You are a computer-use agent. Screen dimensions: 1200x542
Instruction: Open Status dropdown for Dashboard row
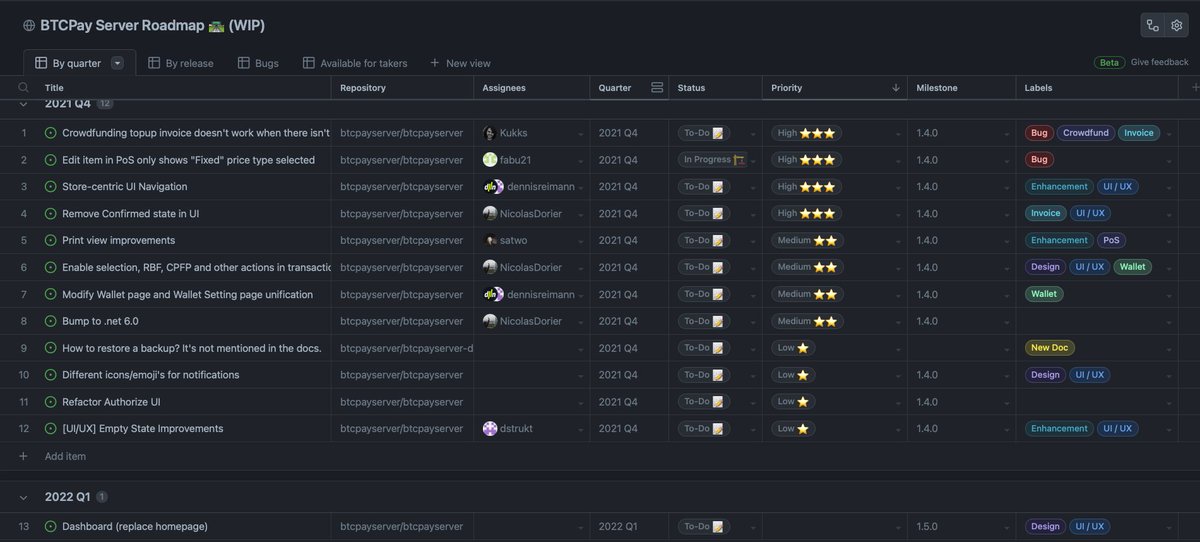[x=753, y=528]
